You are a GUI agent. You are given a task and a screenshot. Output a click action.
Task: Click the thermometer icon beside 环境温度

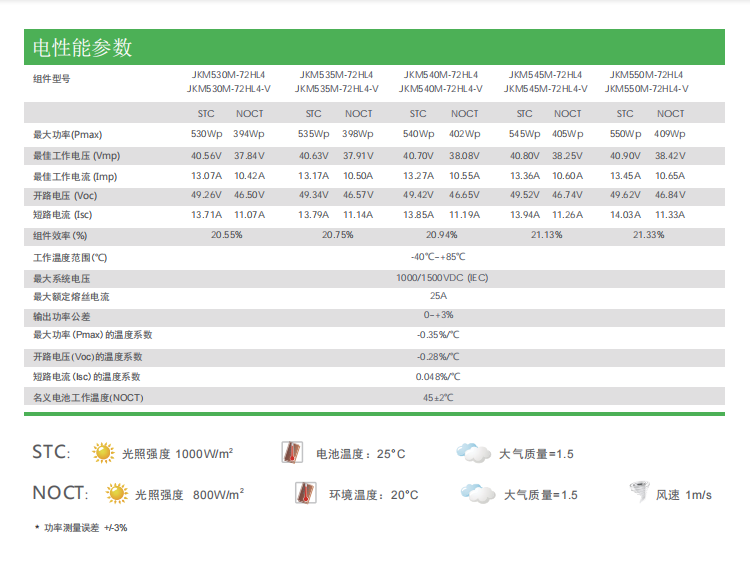(306, 493)
